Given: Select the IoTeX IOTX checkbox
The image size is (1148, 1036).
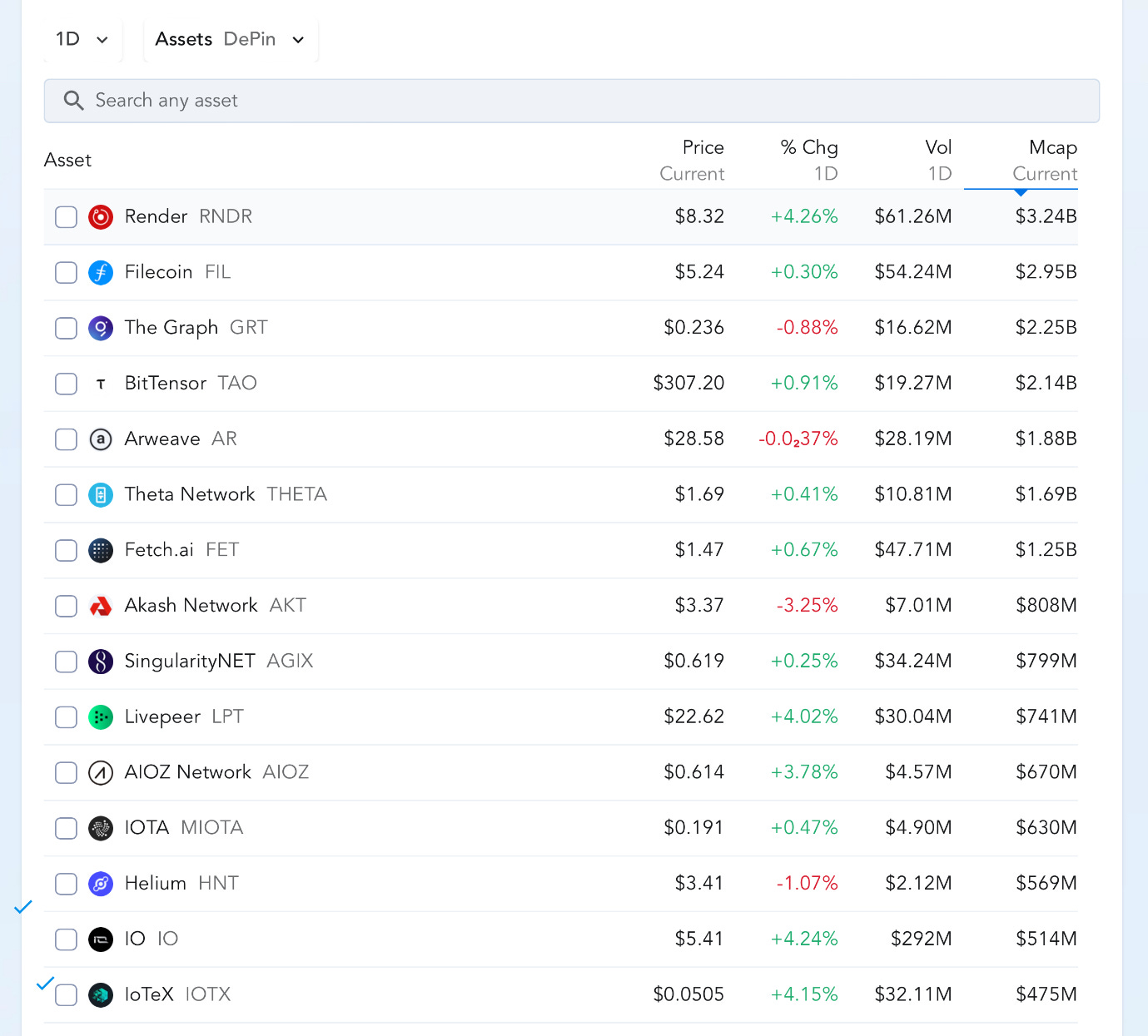Looking at the screenshot, I should [x=66, y=995].
